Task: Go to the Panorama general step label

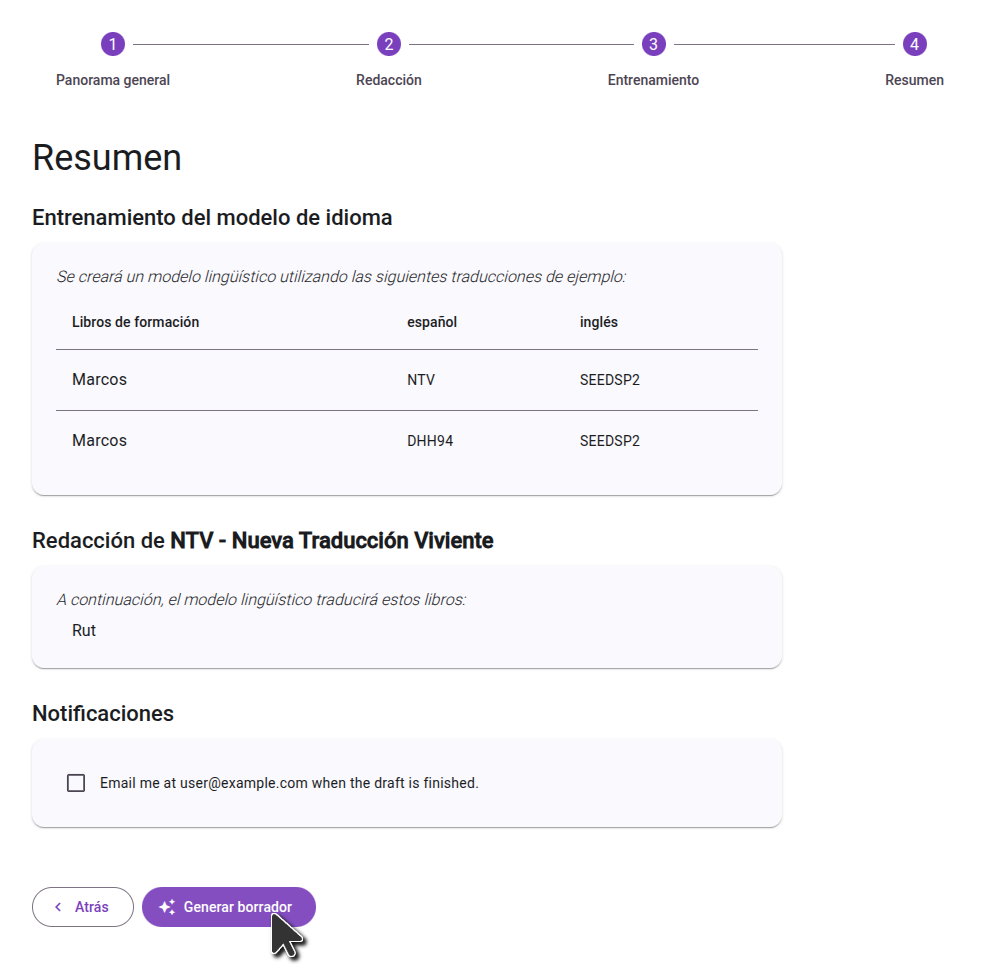Action: point(113,80)
